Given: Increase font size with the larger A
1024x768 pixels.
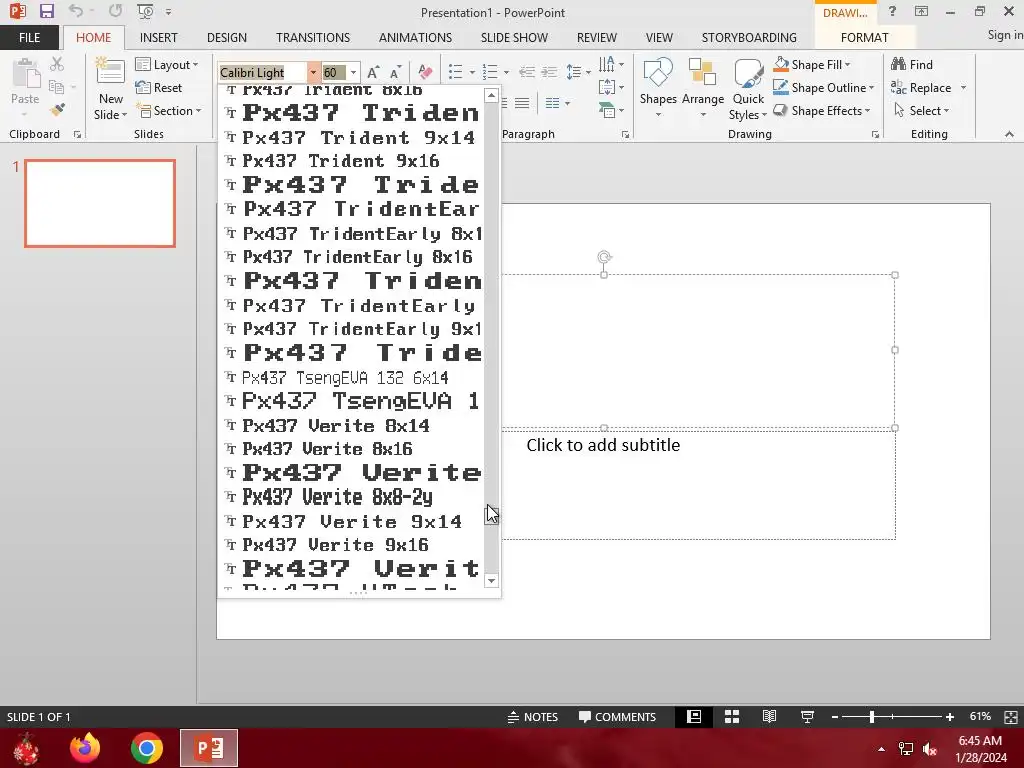Looking at the screenshot, I should 373,72.
